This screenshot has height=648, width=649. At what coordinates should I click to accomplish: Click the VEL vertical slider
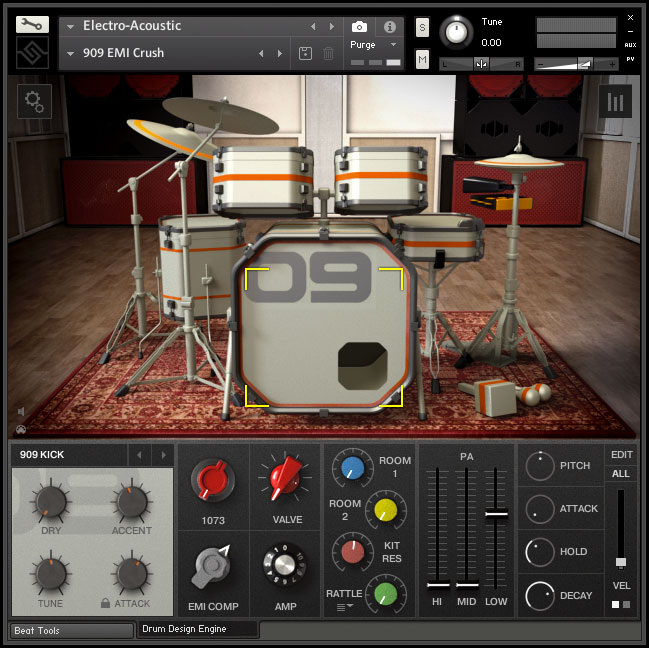tap(620, 562)
